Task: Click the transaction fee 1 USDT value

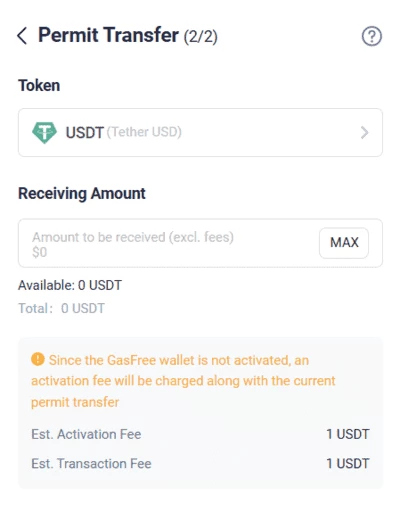Action: pos(348,463)
